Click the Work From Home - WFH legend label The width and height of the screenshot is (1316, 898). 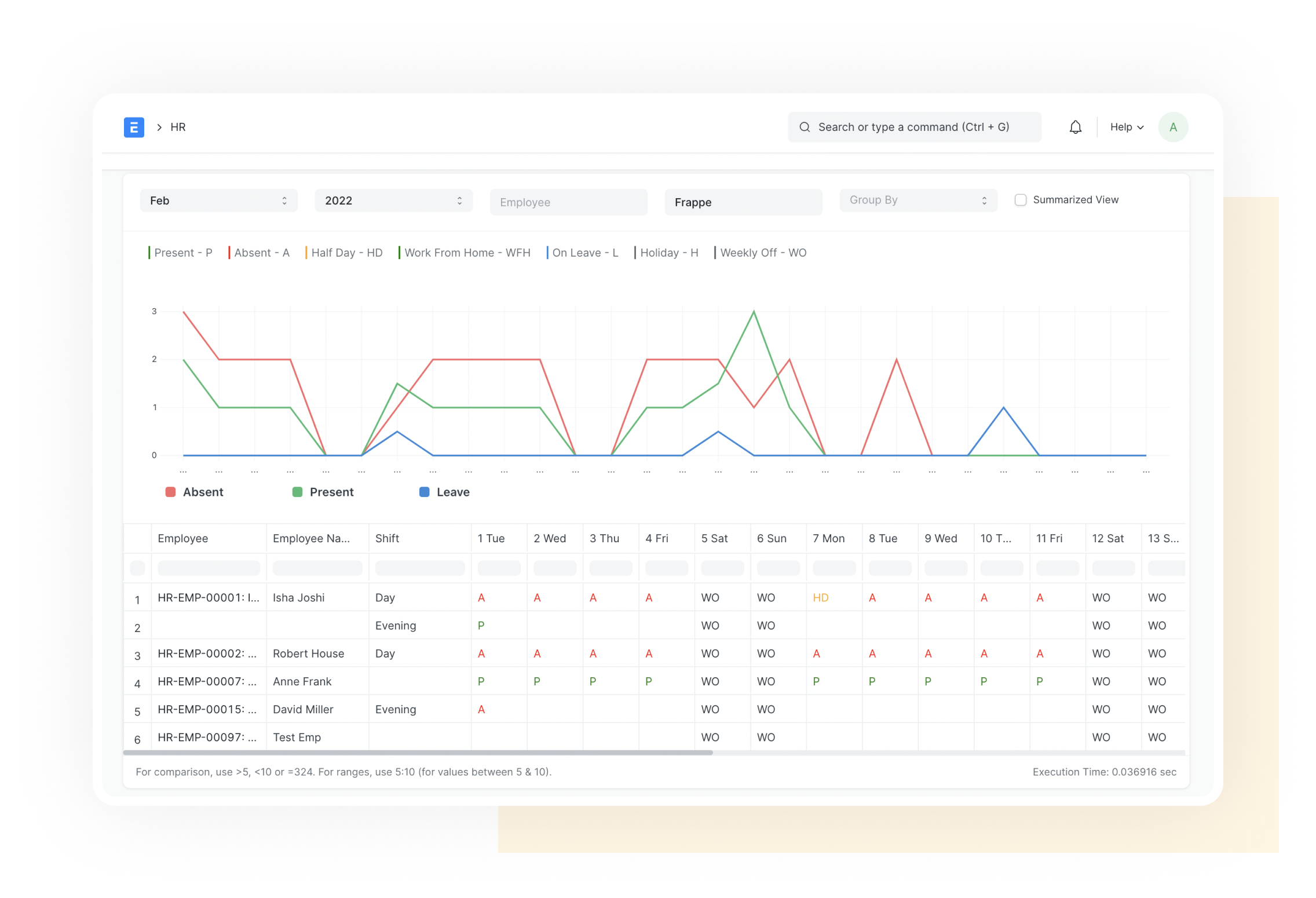[467, 253]
